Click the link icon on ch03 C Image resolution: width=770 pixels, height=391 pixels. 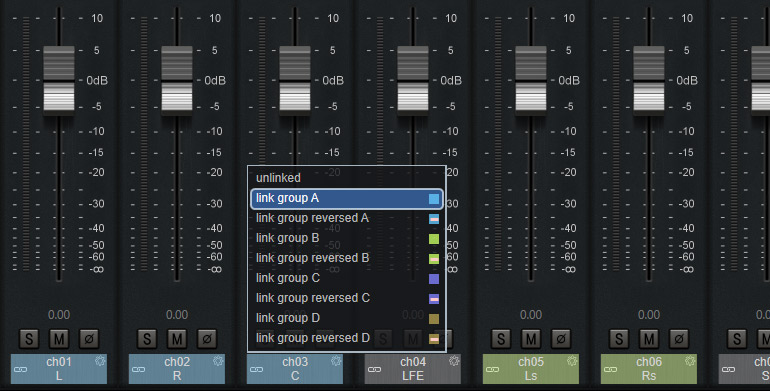(256, 369)
